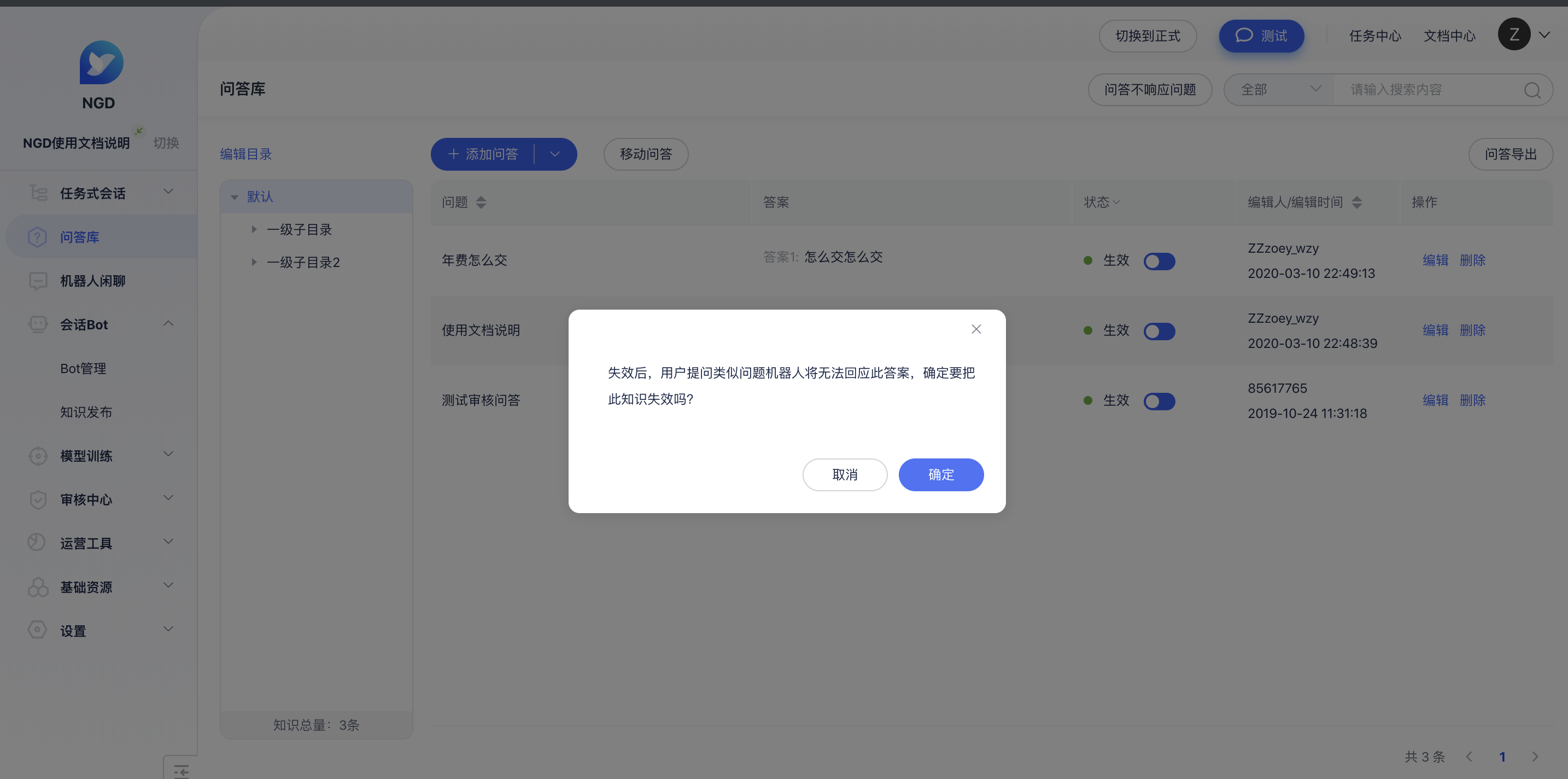The height and width of the screenshot is (779, 1568).
Task: Click the task-style conversation tree icon
Action: pyautogui.click(x=38, y=193)
